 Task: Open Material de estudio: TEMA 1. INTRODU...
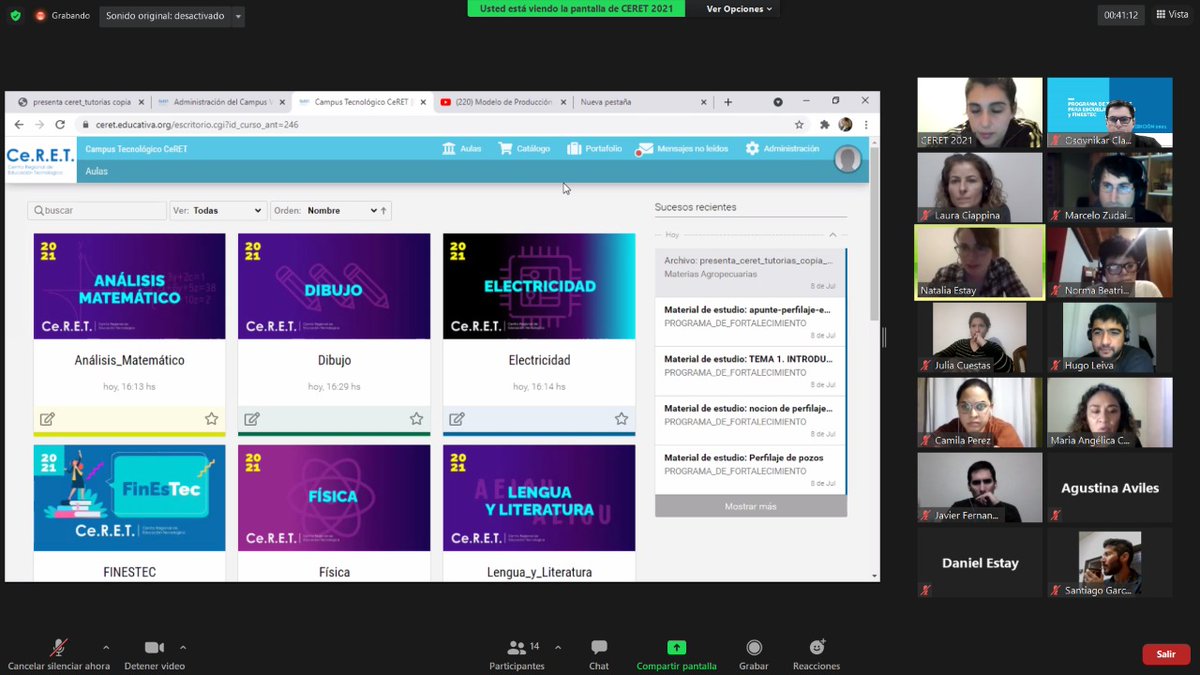[749, 370]
